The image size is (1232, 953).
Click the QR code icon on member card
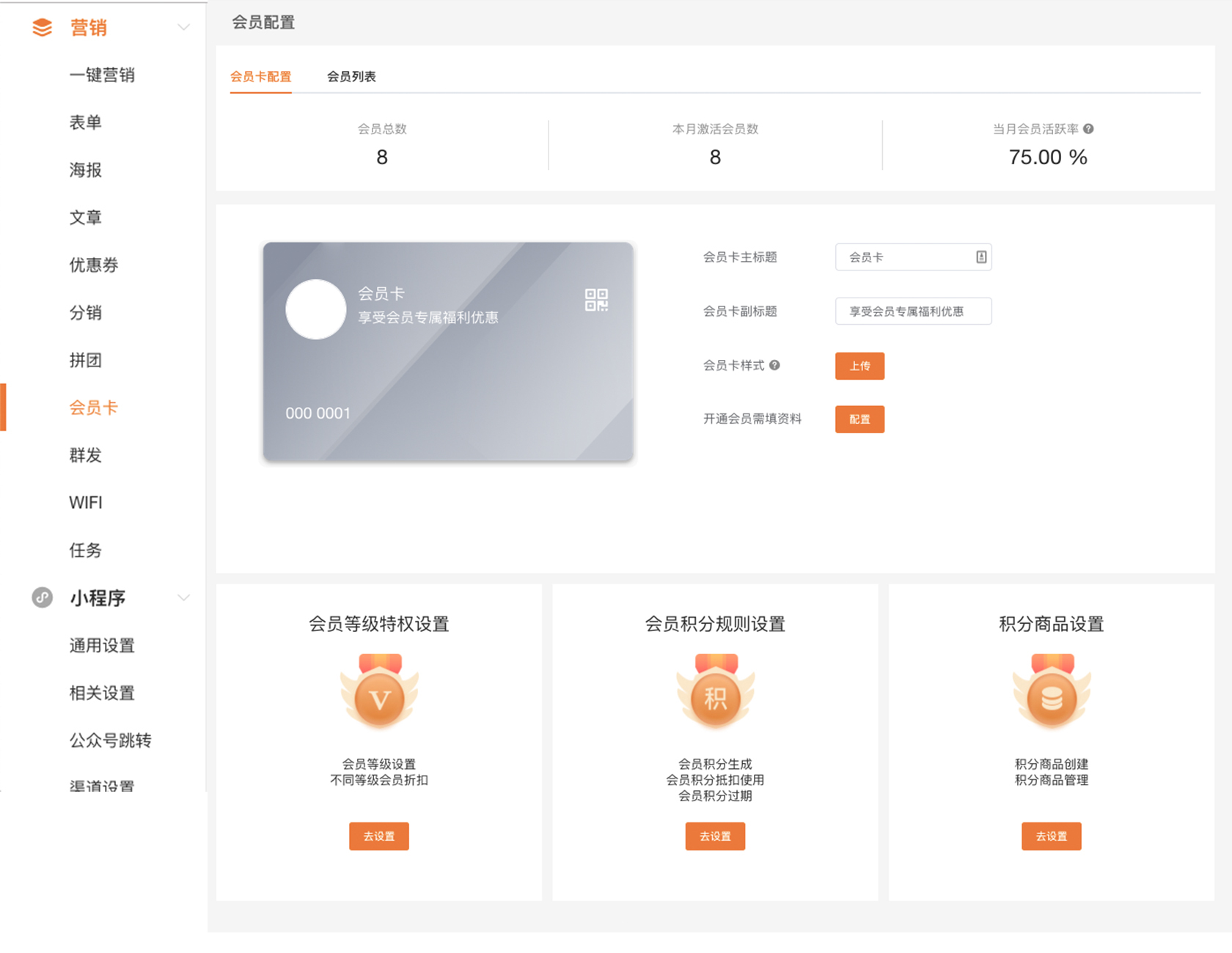coord(596,300)
